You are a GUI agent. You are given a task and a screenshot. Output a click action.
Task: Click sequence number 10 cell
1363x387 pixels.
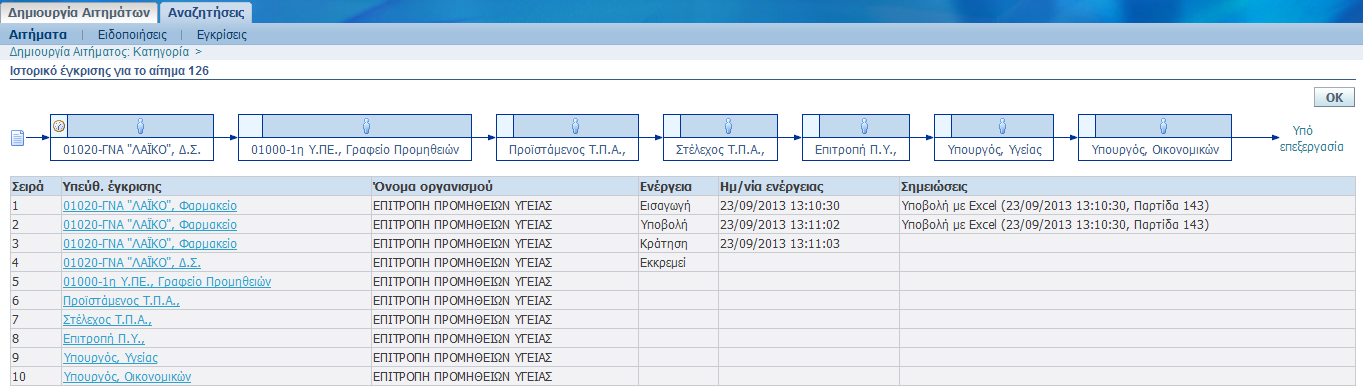pyautogui.click(x=34, y=377)
